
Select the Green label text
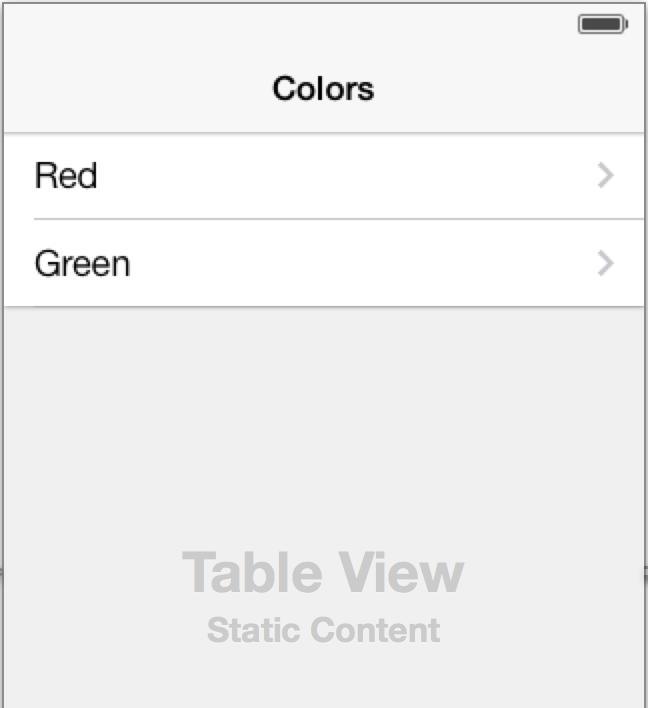[82, 263]
